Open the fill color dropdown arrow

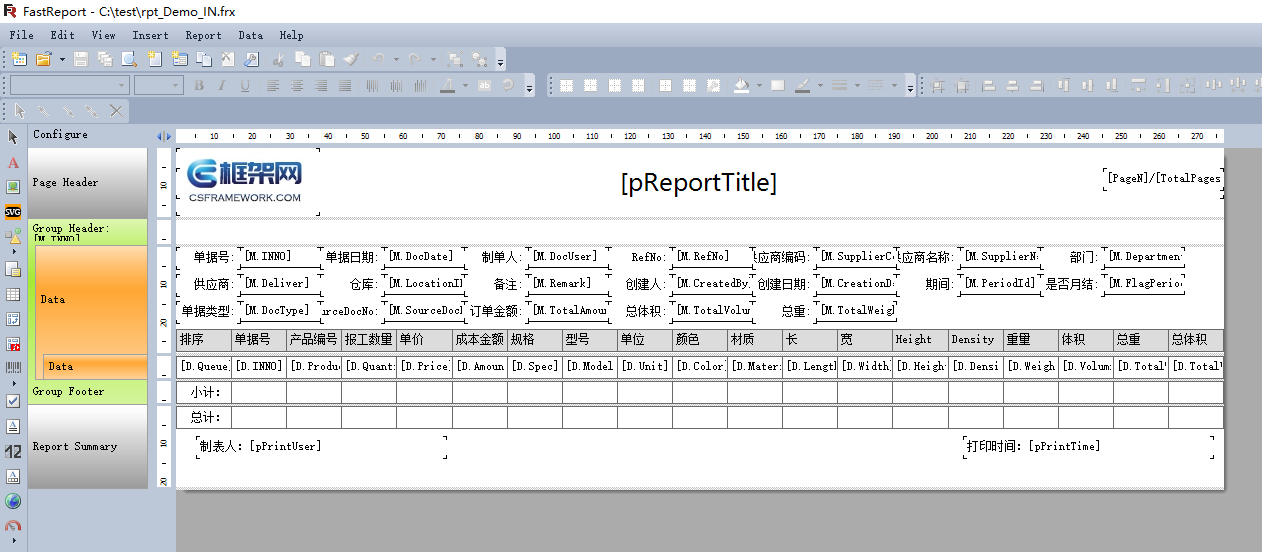click(759, 85)
